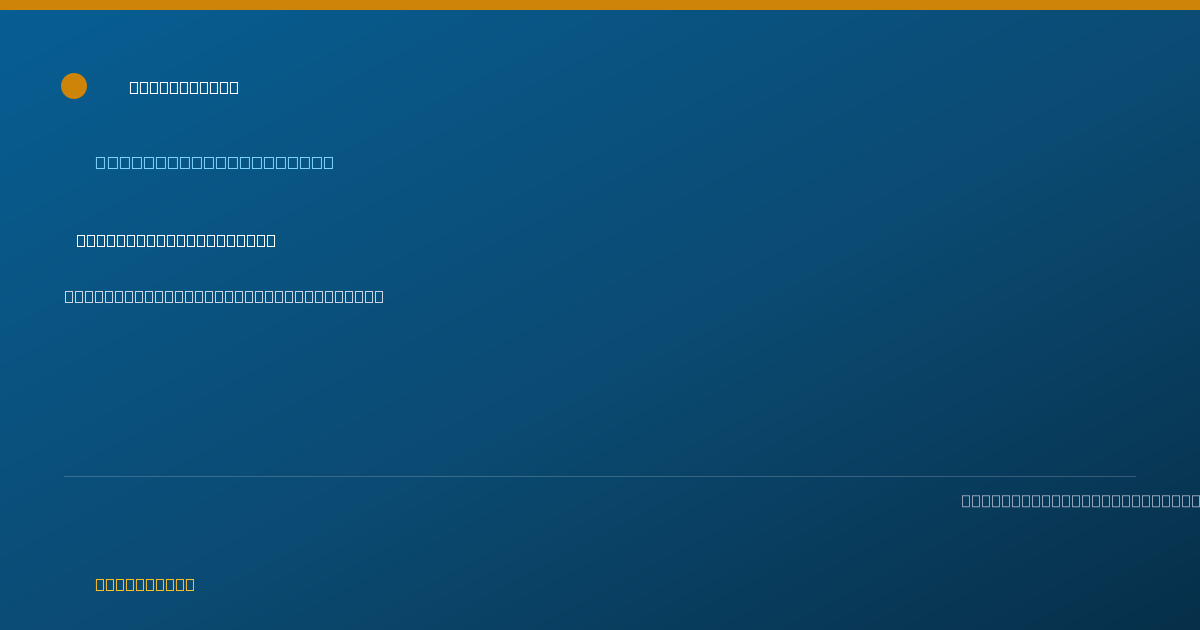Click the first box character of the bold white line

[81, 240]
